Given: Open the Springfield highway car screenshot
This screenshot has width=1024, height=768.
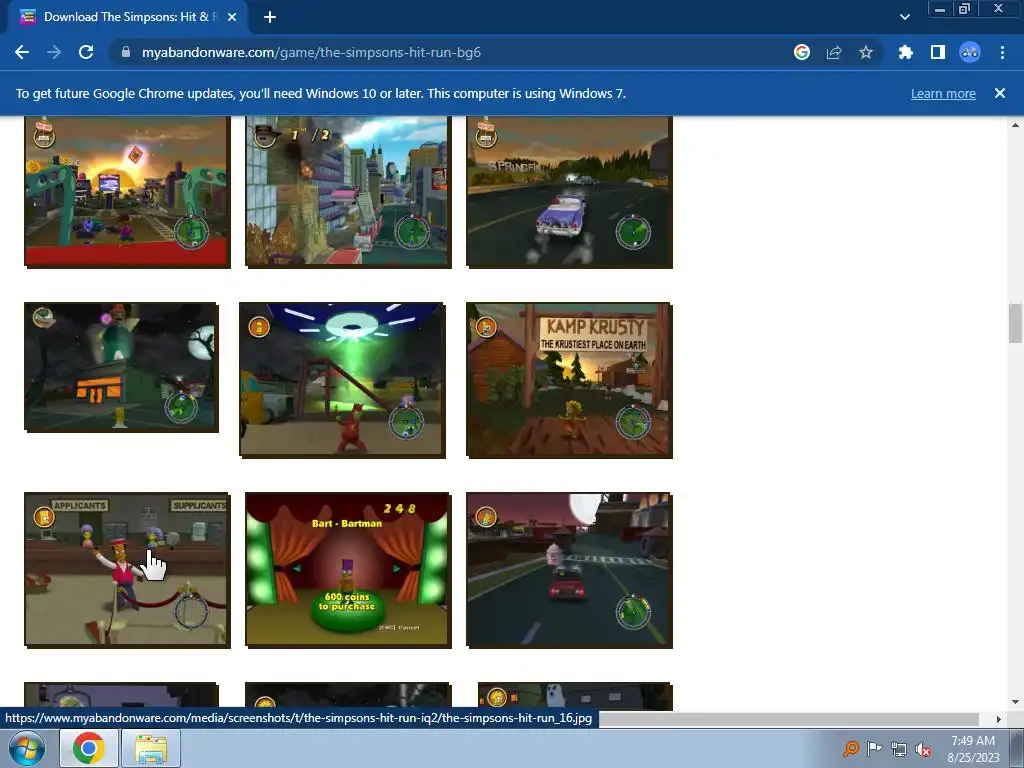Looking at the screenshot, I should click(x=569, y=191).
